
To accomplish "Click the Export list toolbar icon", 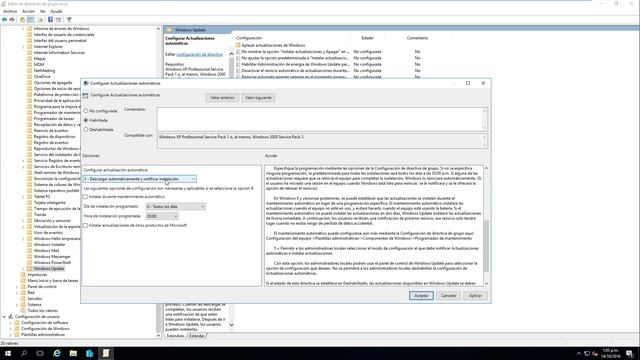I will pyautogui.click(x=40, y=20).
